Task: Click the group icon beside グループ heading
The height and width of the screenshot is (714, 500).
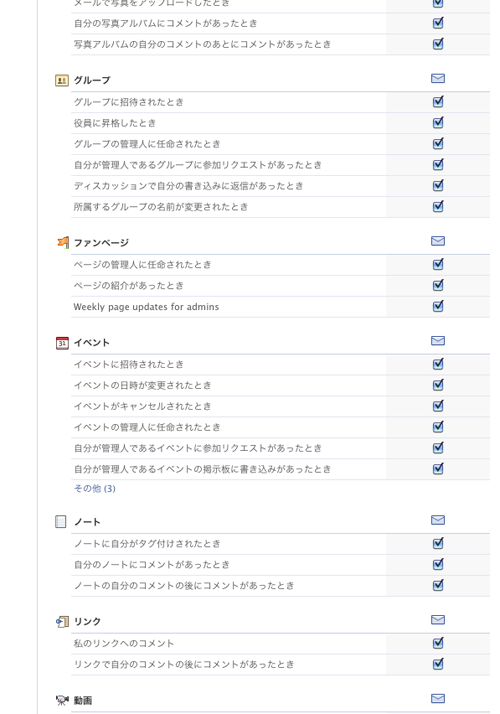Action: (x=62, y=81)
